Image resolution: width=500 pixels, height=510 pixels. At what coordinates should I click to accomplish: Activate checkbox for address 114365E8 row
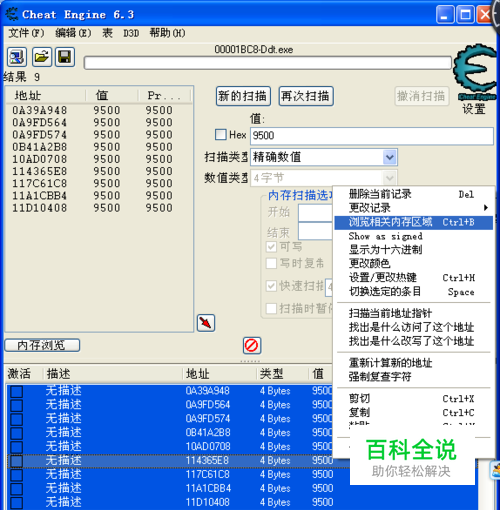point(16,461)
